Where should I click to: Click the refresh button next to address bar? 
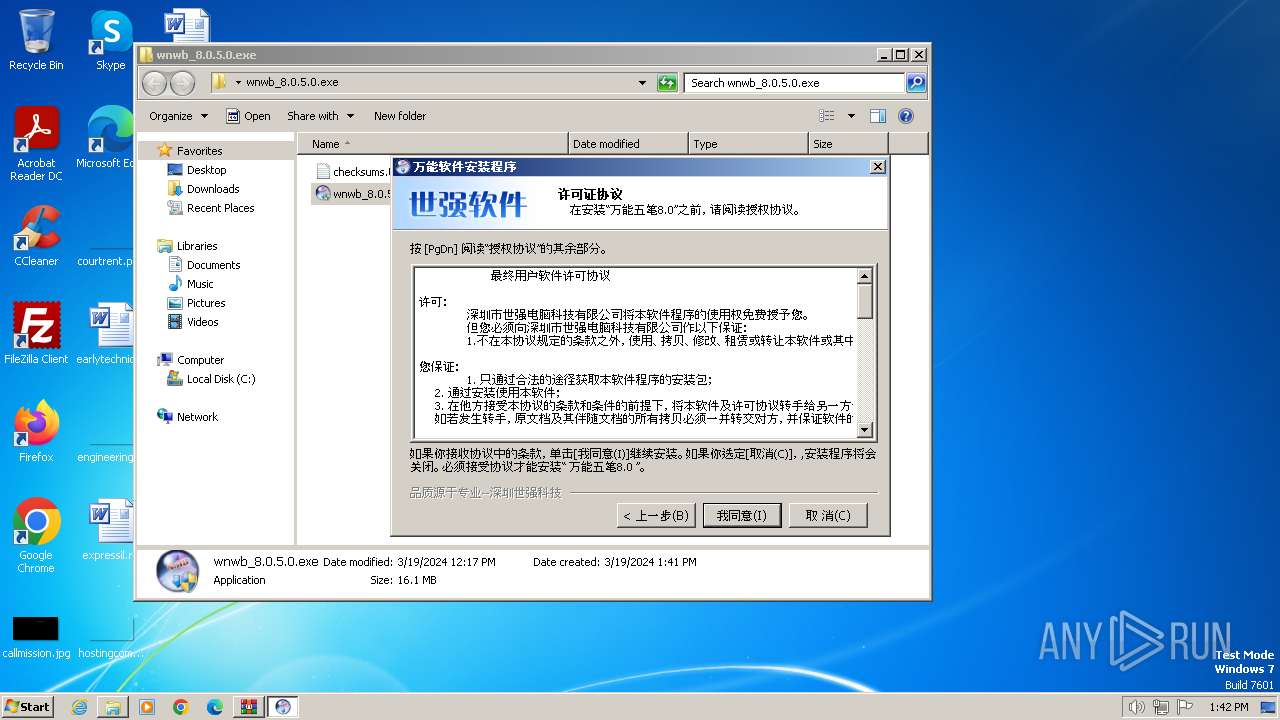667,83
